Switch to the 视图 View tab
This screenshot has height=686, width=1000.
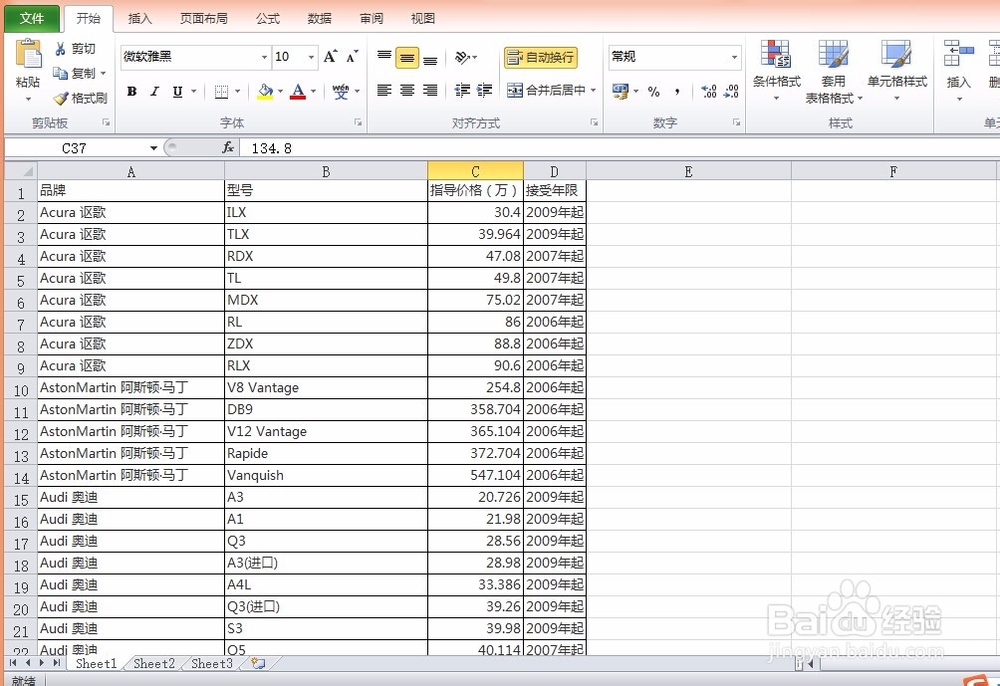[x=423, y=19]
